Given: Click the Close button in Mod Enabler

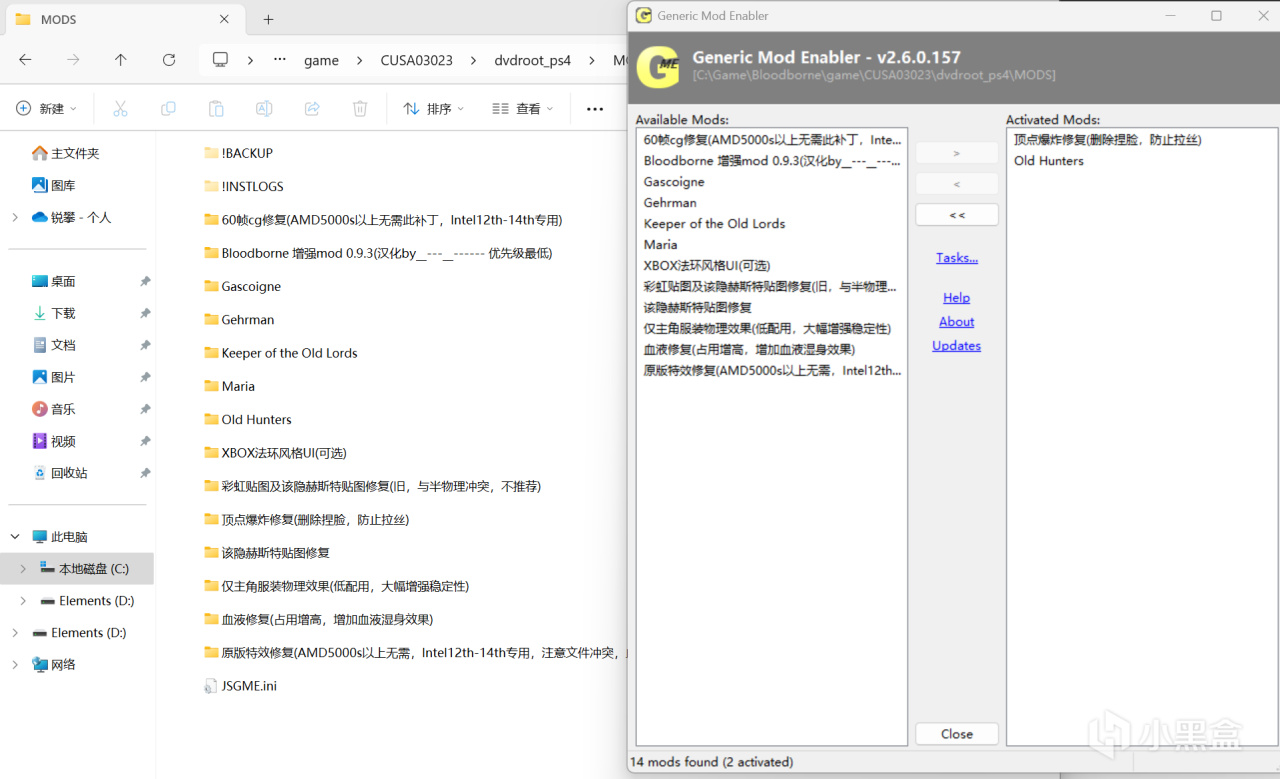Looking at the screenshot, I should tap(957, 734).
